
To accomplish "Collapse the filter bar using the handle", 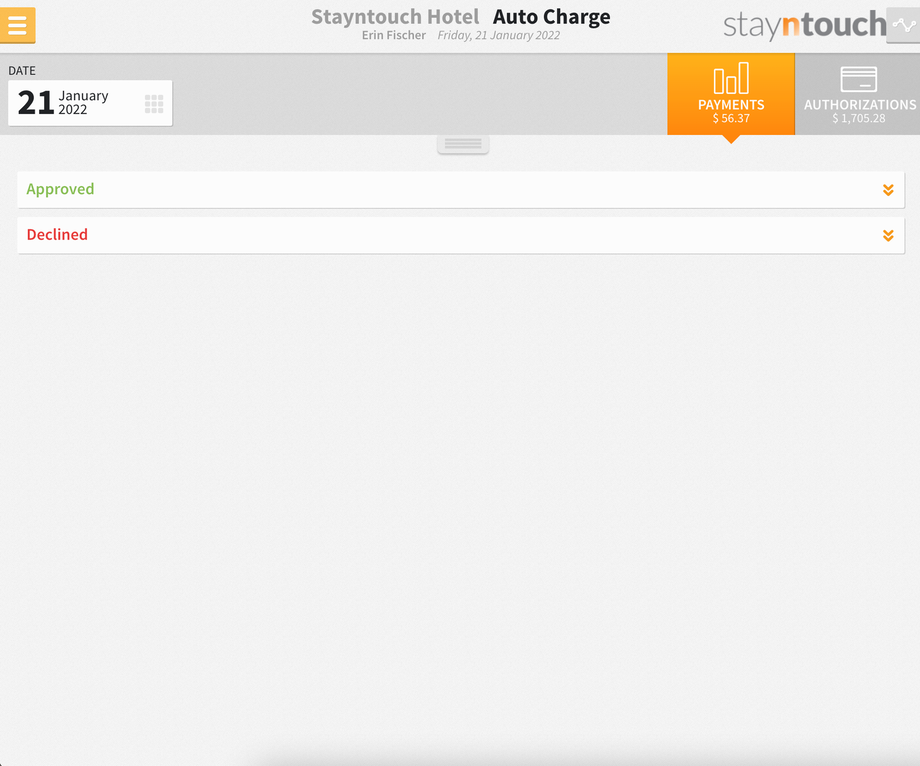I will 463,144.
